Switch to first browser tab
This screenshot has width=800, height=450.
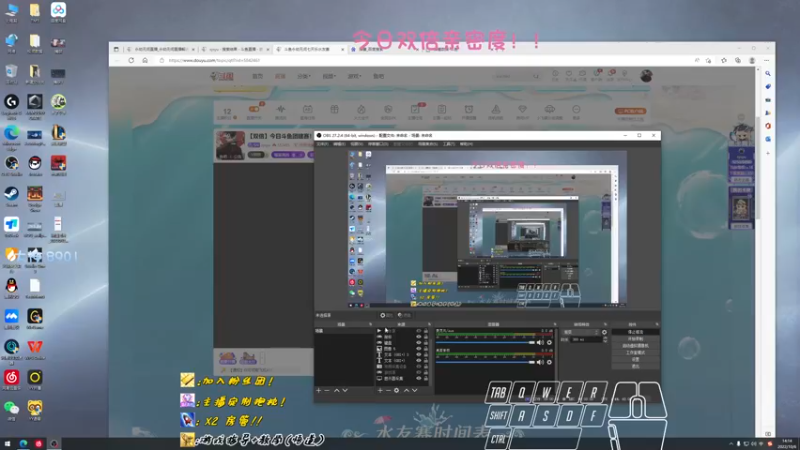(x=161, y=49)
